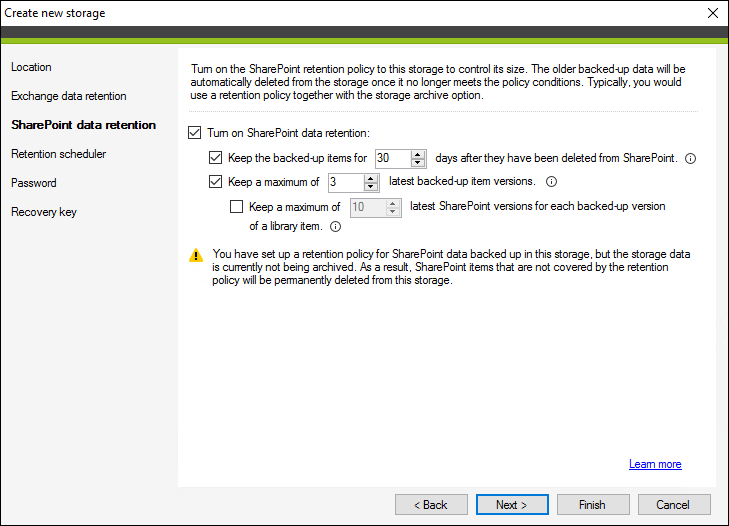The height and width of the screenshot is (526, 729).
Task: Click the Next button
Action: coord(512,505)
